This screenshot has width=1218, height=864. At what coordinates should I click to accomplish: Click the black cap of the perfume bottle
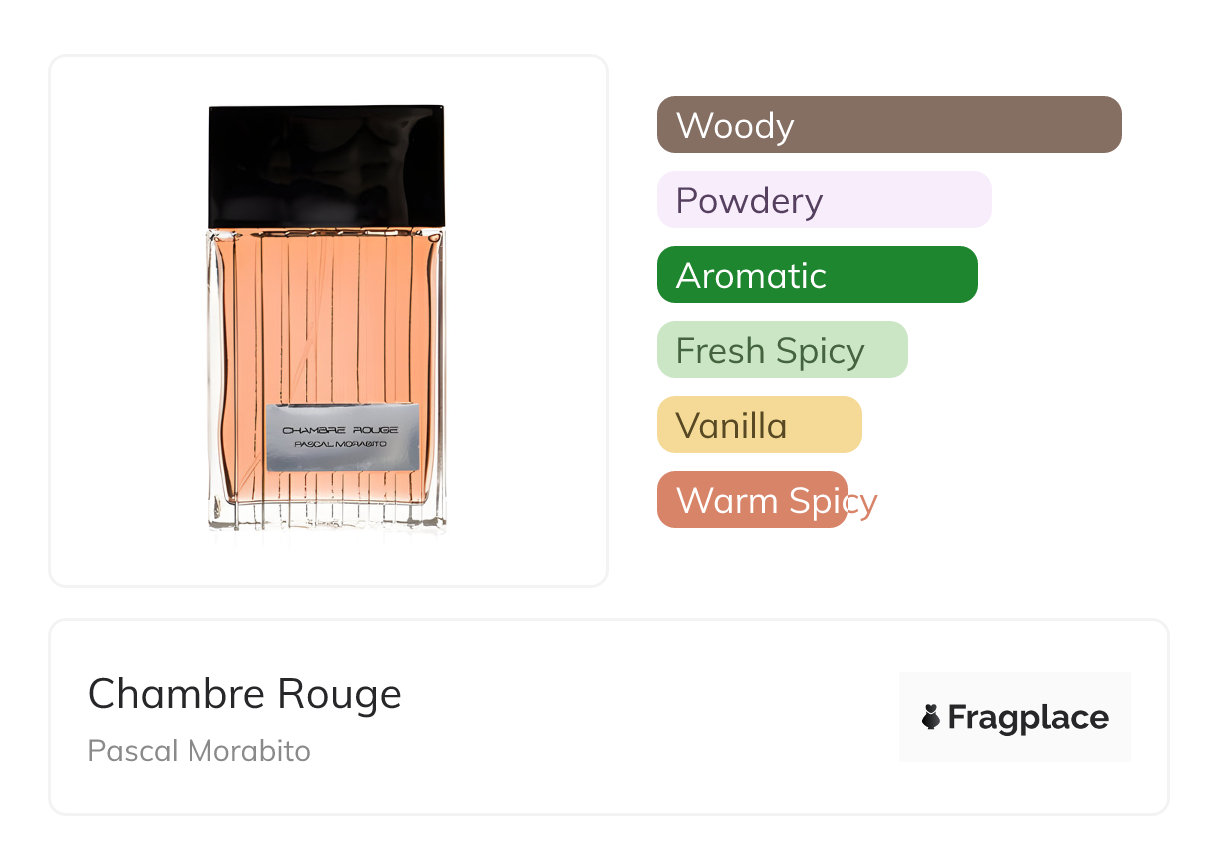pos(326,165)
